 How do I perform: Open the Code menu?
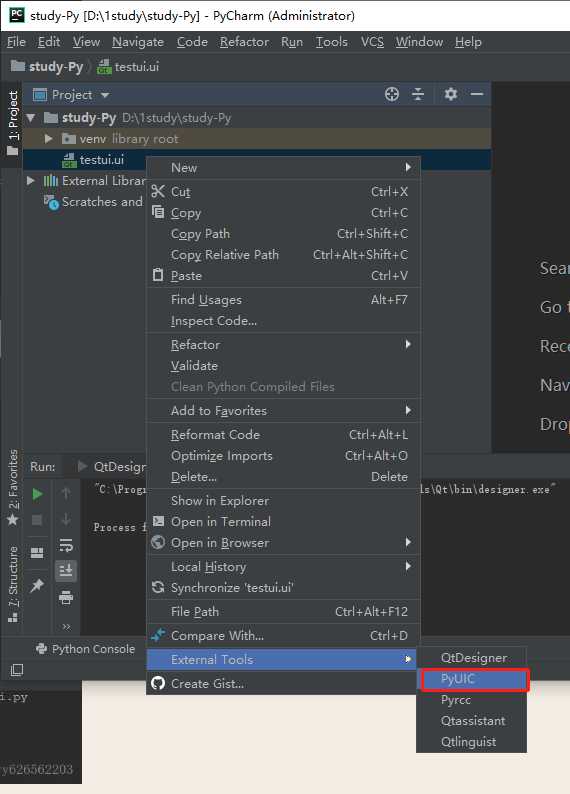click(x=192, y=42)
